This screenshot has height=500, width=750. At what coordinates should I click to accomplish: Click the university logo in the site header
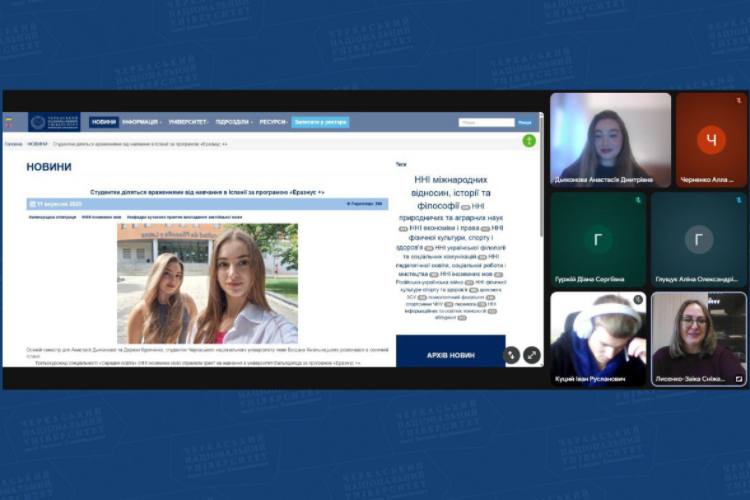tap(54, 122)
